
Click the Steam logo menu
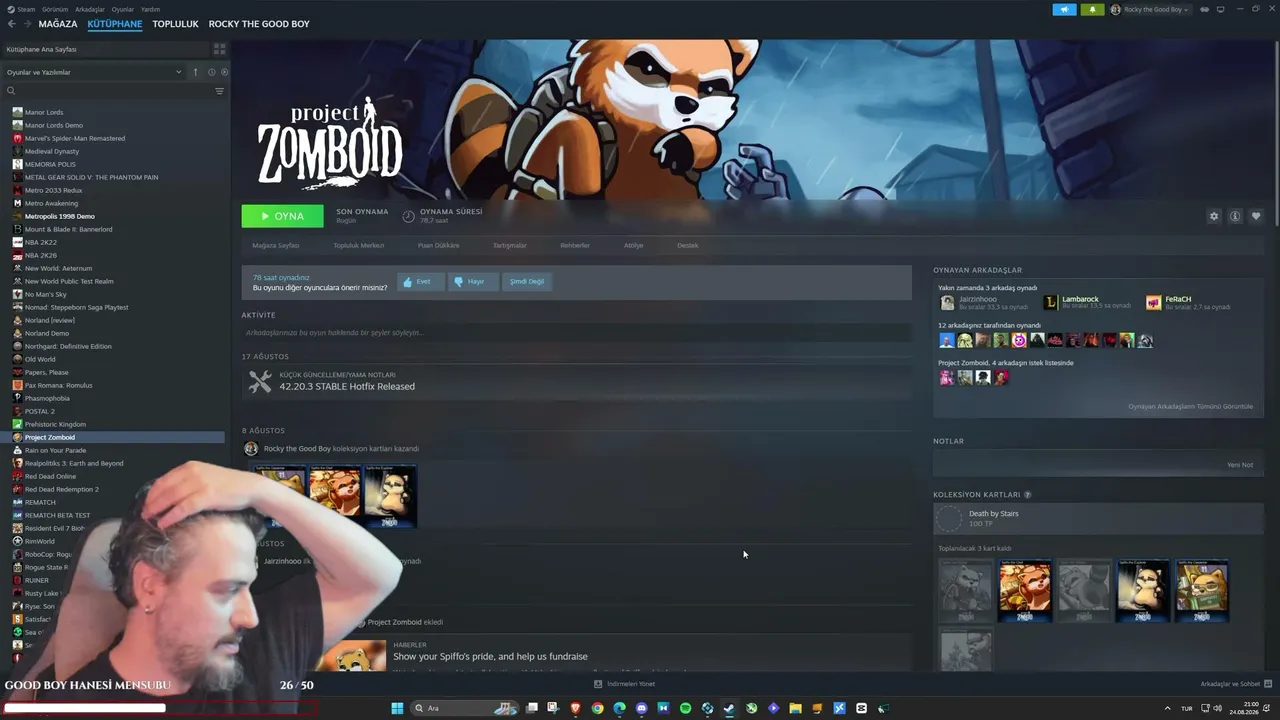[x=21, y=9]
